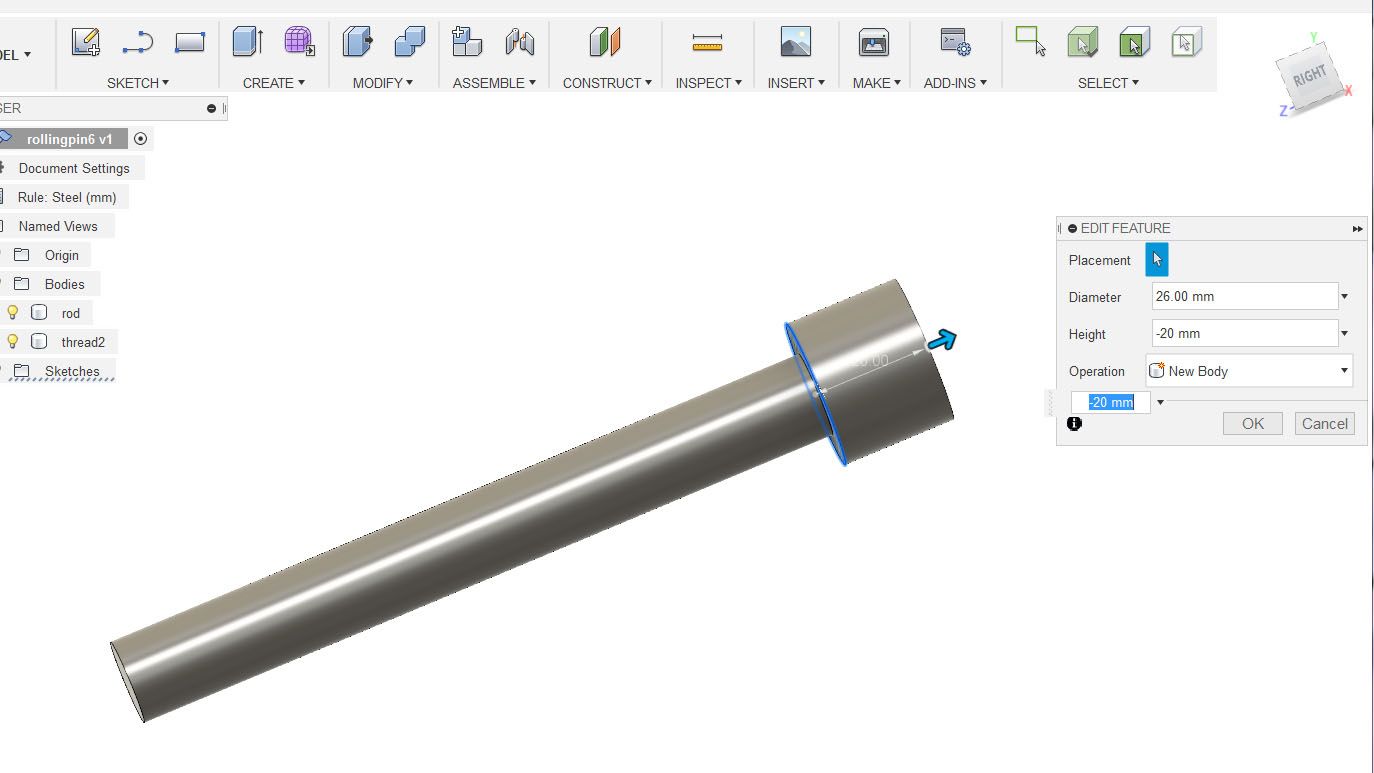1374x773 pixels.
Task: Activate the Measure ruler icon
Action: (x=707, y=42)
